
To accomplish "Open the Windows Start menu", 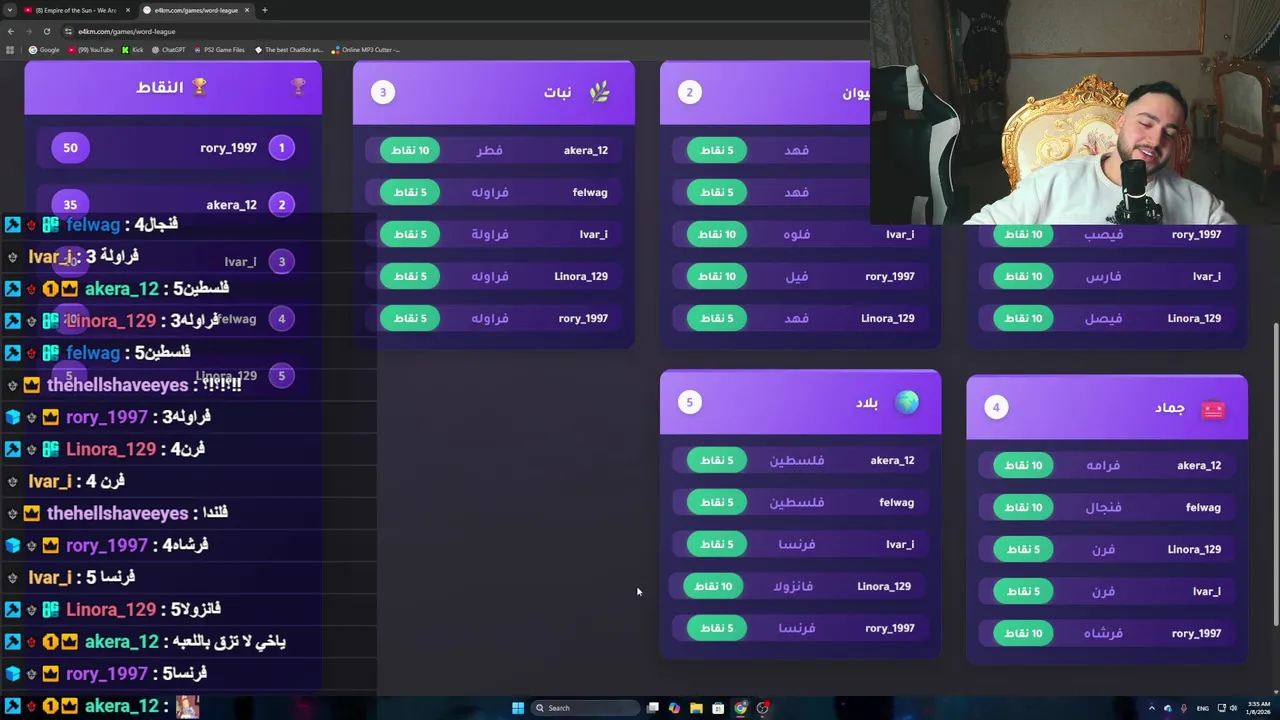I will (x=517, y=708).
